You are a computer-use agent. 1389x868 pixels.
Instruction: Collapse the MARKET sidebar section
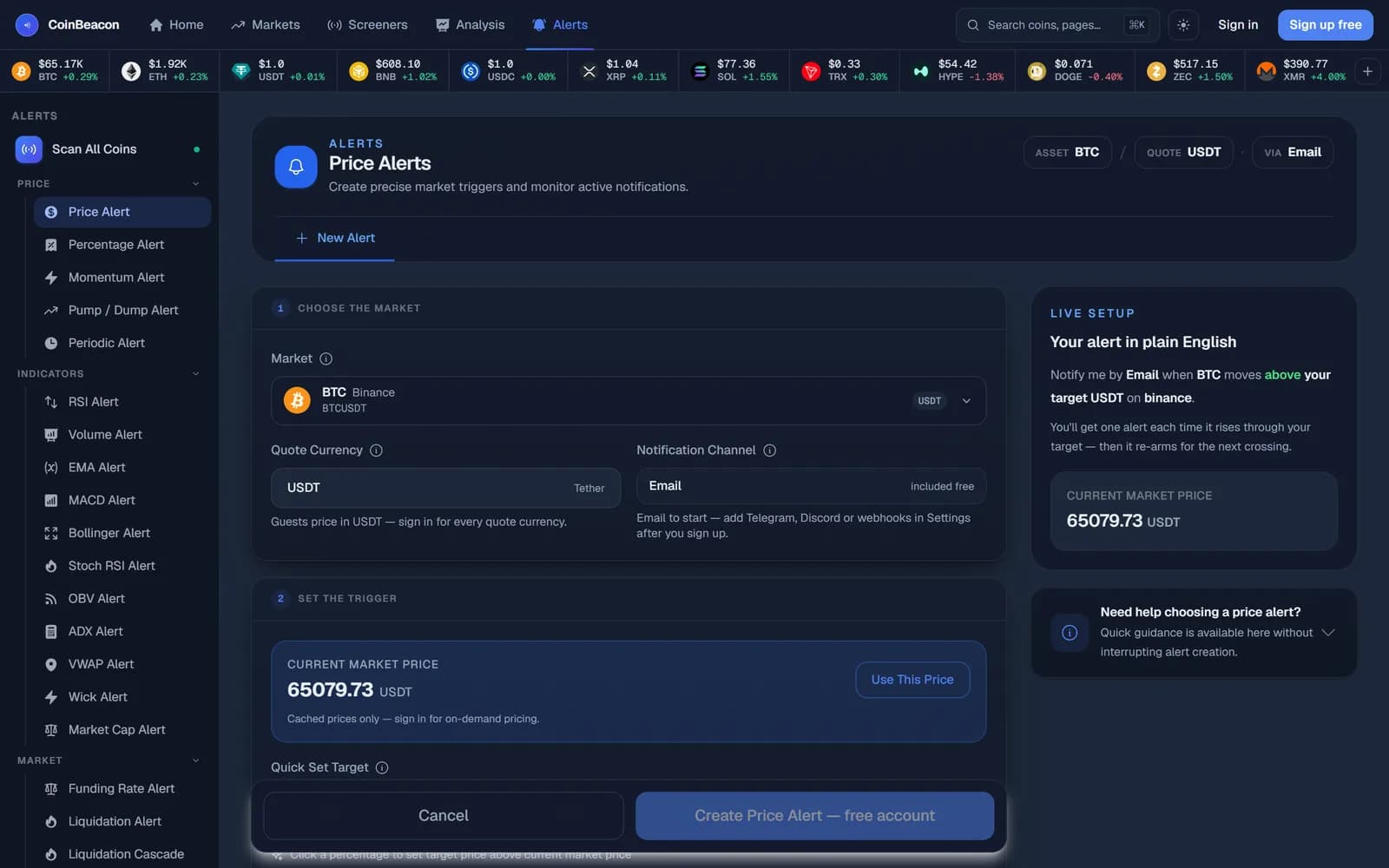[x=195, y=760]
